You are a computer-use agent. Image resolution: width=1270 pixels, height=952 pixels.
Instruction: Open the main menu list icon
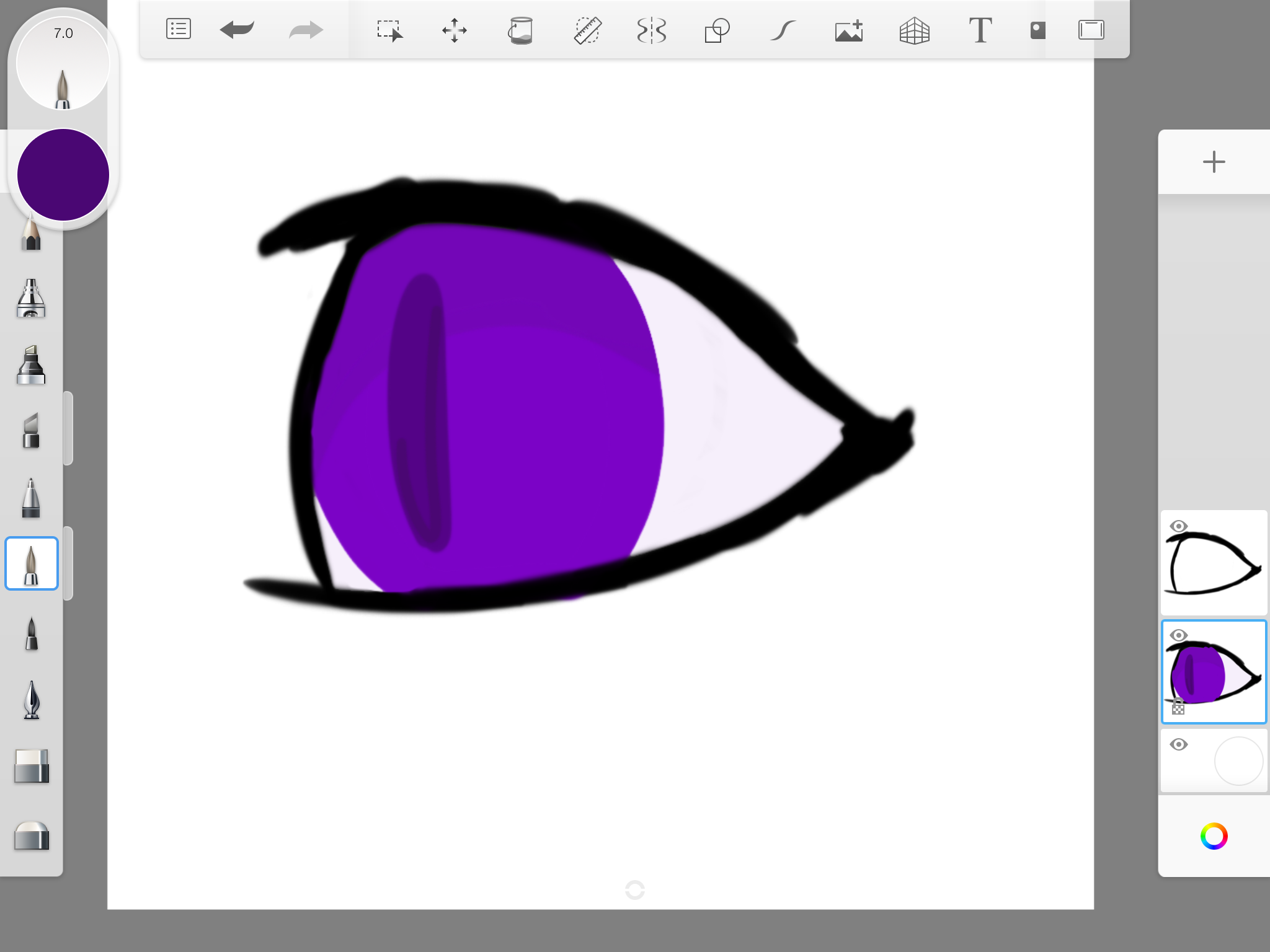pyautogui.click(x=178, y=29)
